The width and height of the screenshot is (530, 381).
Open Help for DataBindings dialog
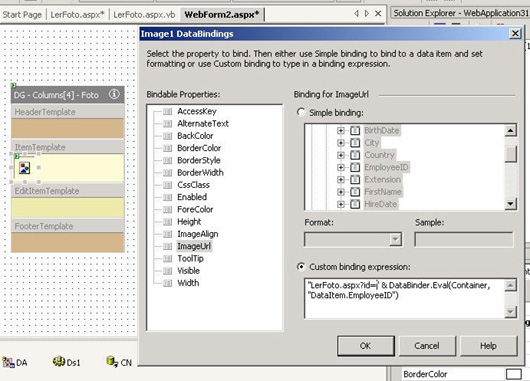click(x=488, y=346)
